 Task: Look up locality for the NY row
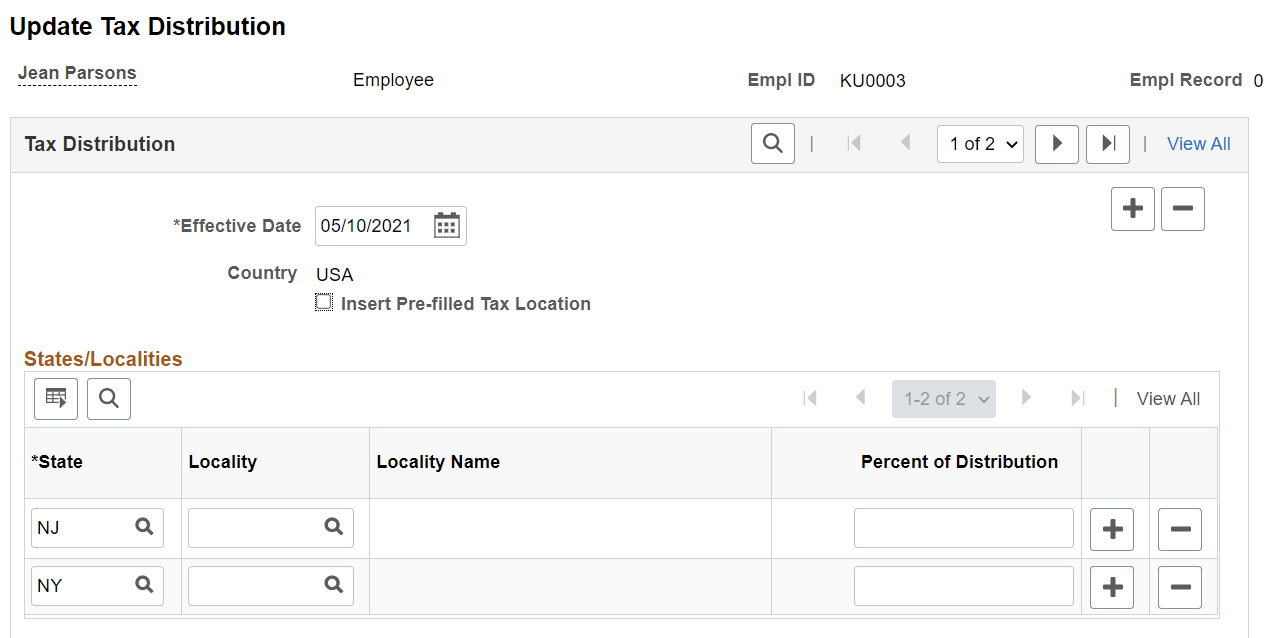point(333,585)
